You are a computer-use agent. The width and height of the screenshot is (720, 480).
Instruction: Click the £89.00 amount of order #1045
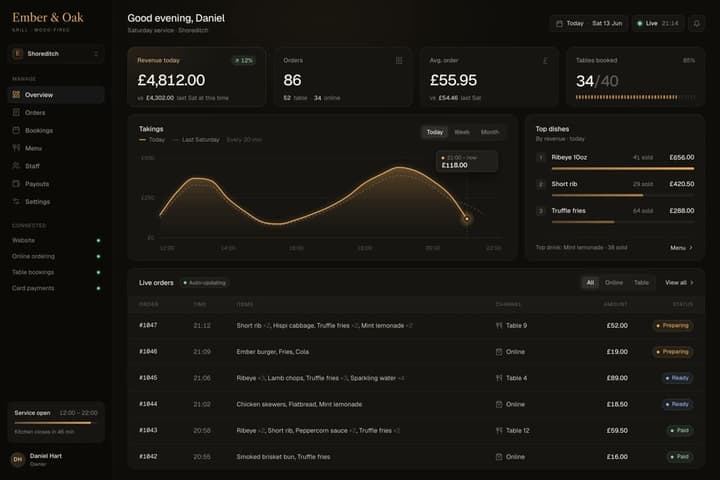click(x=617, y=378)
